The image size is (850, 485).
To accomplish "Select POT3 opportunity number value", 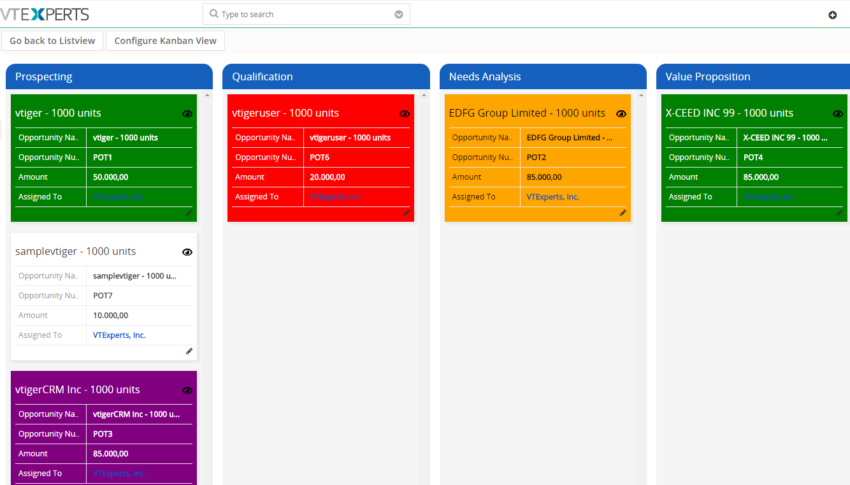I will click(102, 434).
